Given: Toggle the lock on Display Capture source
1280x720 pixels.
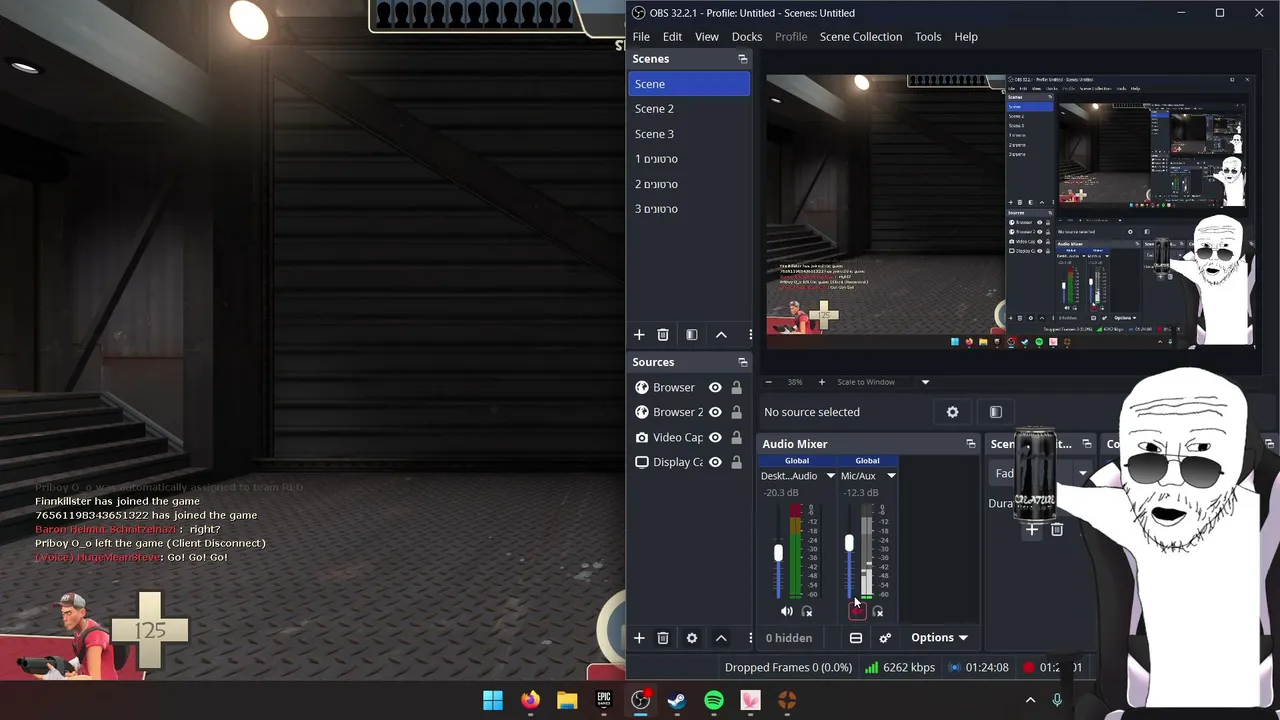Looking at the screenshot, I should click(737, 462).
